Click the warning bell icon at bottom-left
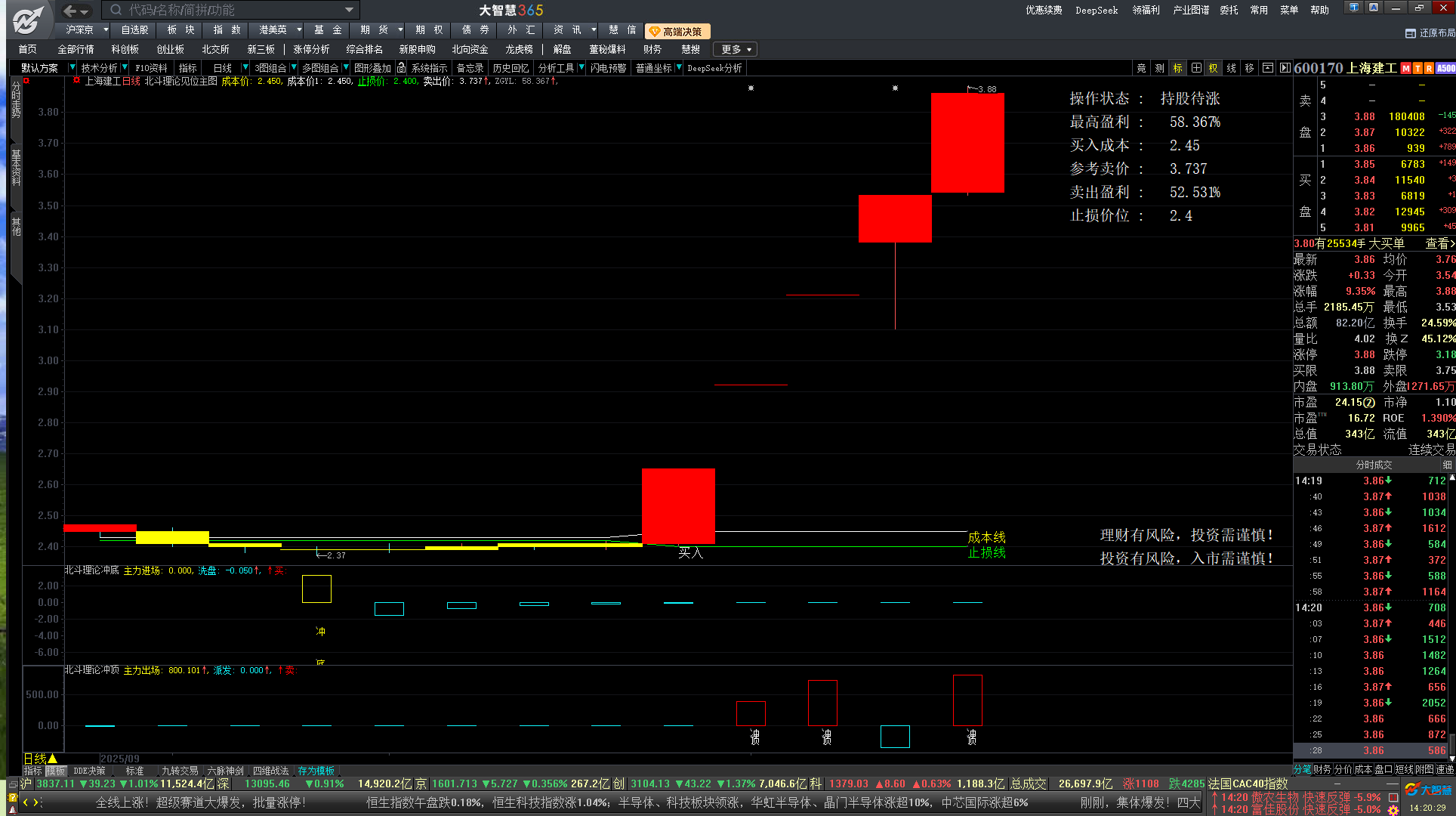Screen dimensions: 1456x816 [12, 809]
